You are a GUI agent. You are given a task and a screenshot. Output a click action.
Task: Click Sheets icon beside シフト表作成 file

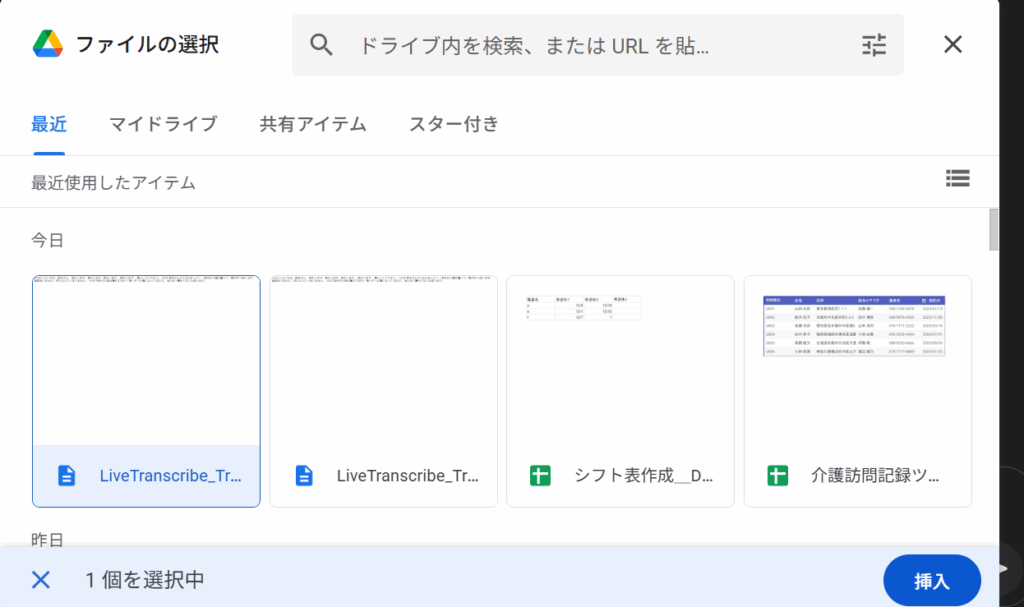click(x=541, y=476)
